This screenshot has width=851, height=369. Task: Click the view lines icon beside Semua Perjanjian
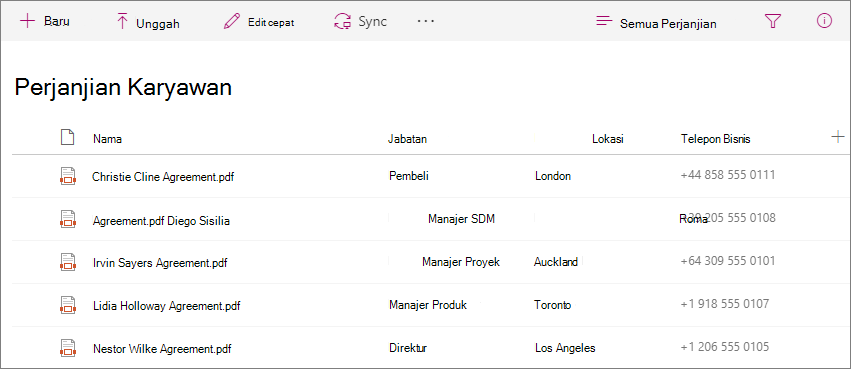coord(604,21)
